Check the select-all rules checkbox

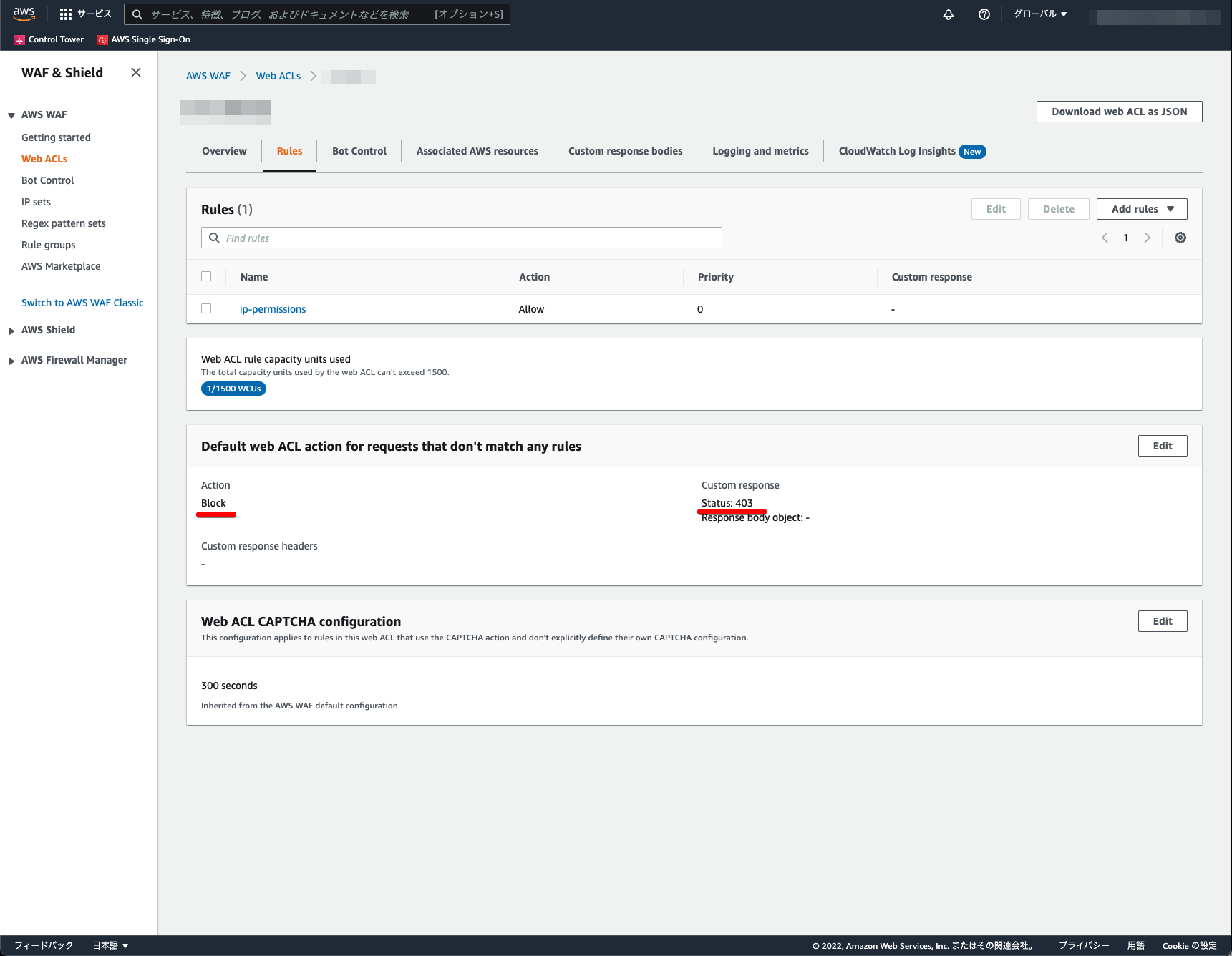pyautogui.click(x=206, y=276)
